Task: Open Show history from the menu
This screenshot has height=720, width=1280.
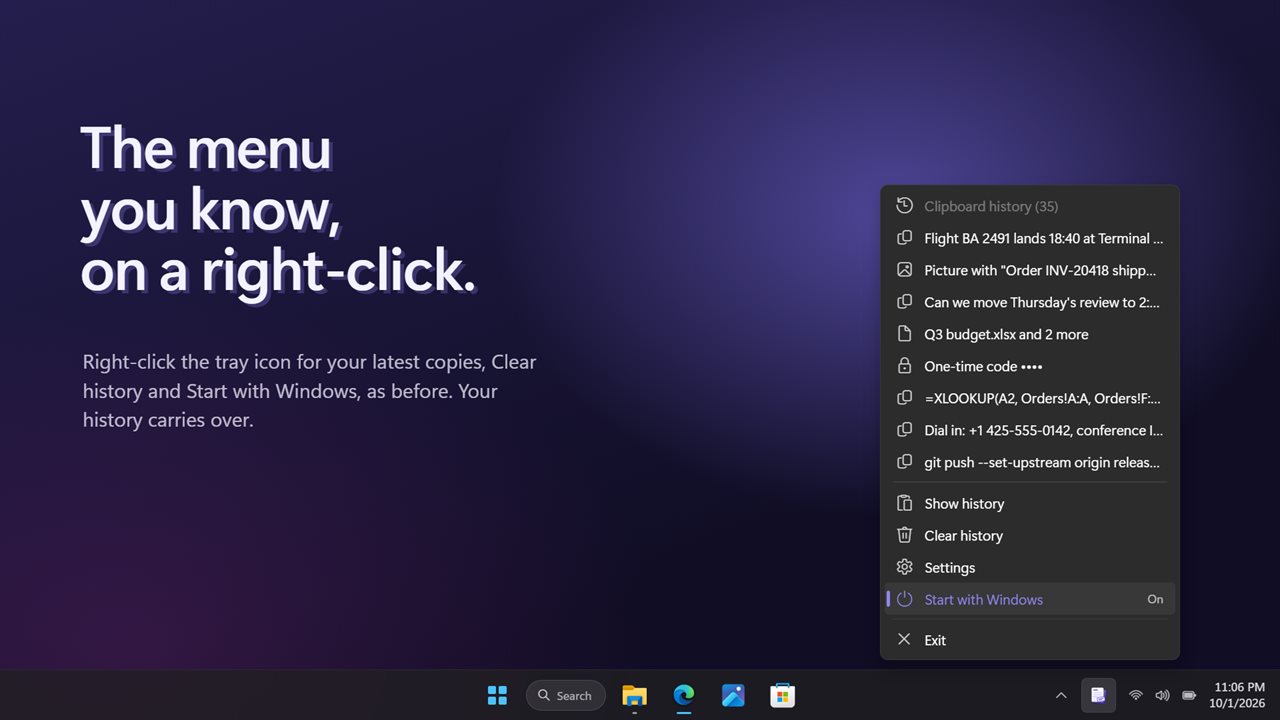Action: pos(1030,503)
